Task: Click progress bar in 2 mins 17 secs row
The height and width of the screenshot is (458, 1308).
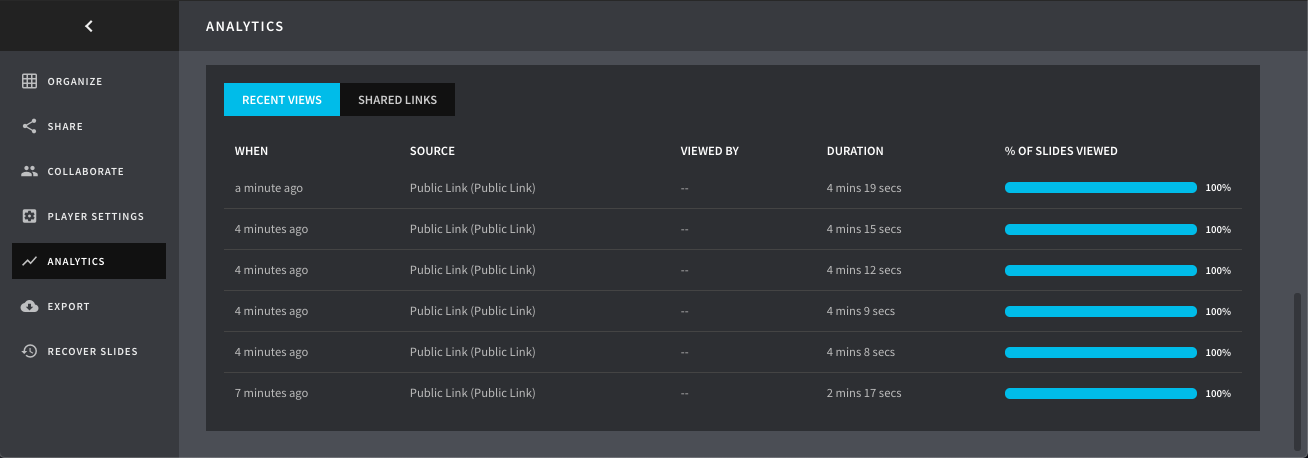Action: tap(1101, 393)
